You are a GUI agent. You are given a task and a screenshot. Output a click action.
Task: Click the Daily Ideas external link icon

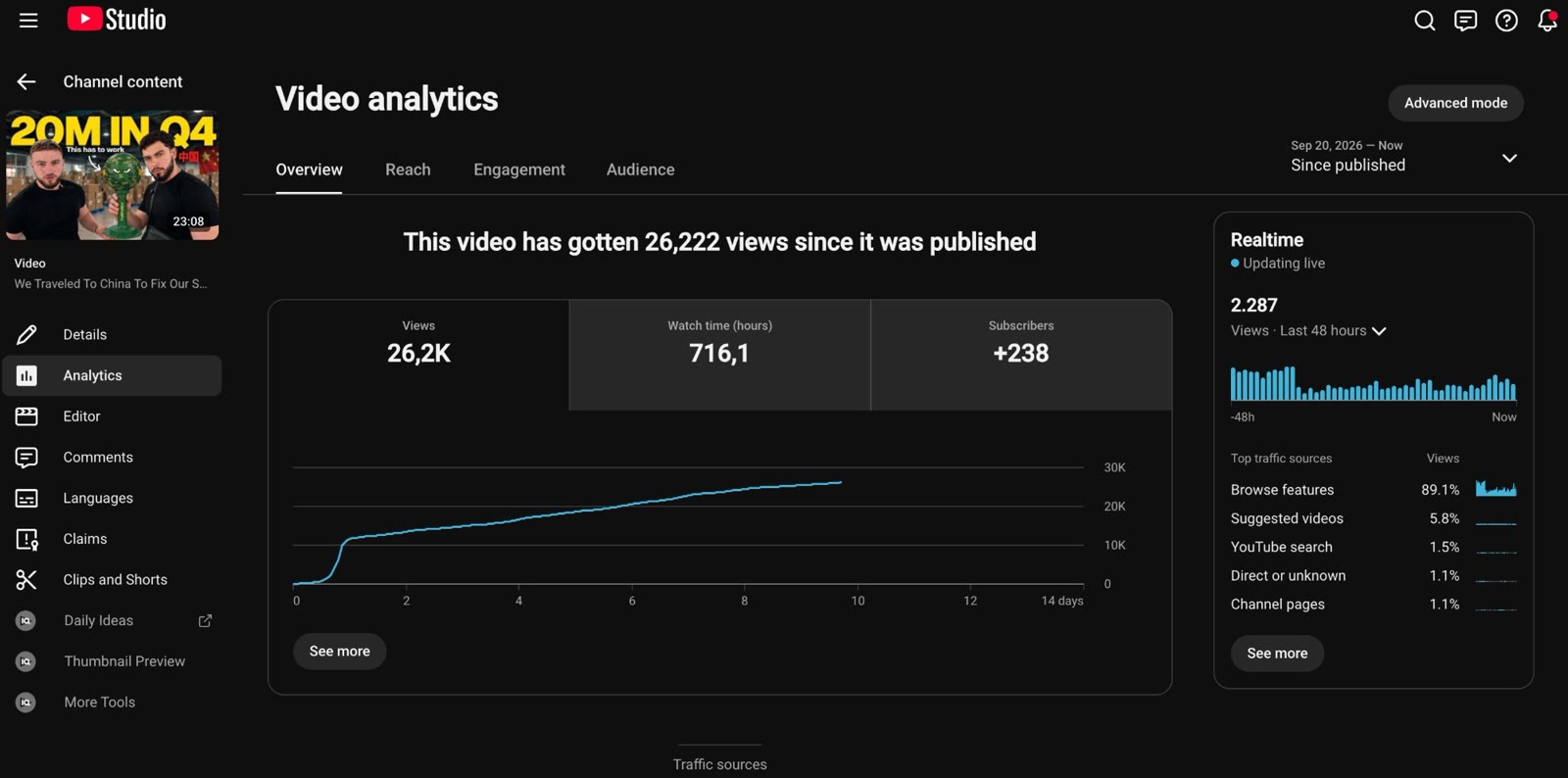point(205,621)
